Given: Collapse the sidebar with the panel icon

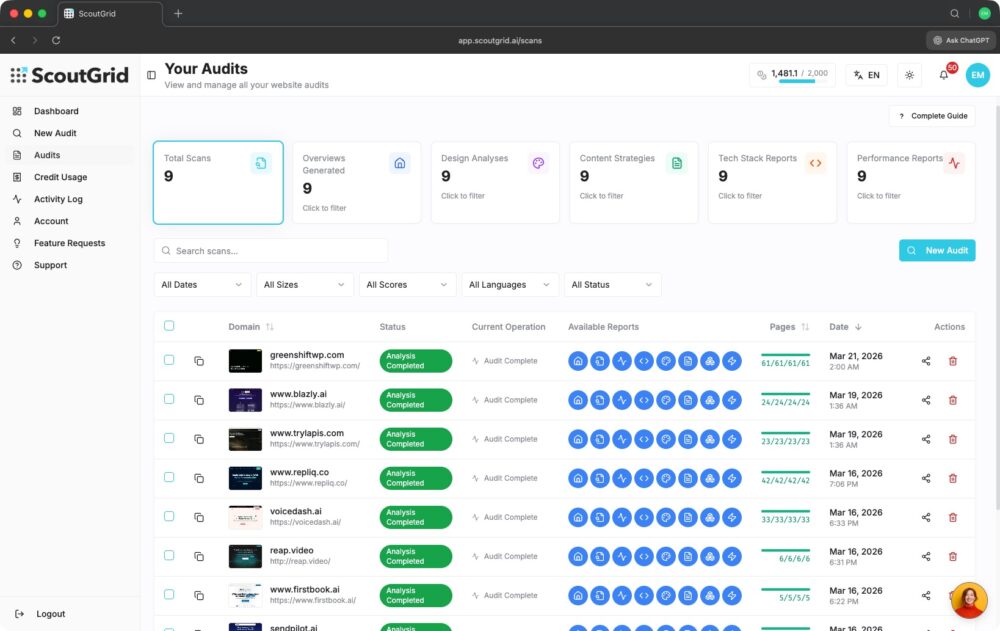Looking at the screenshot, I should [152, 75].
